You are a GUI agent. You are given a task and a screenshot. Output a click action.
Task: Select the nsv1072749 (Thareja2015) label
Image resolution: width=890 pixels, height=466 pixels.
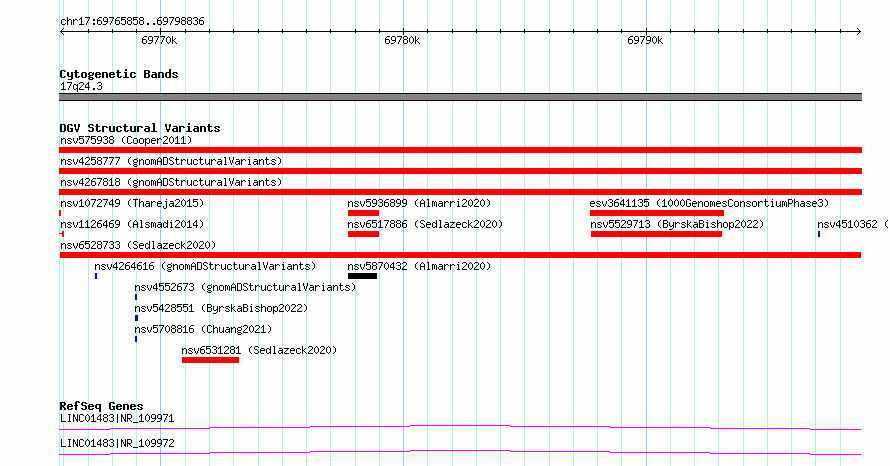132,203
